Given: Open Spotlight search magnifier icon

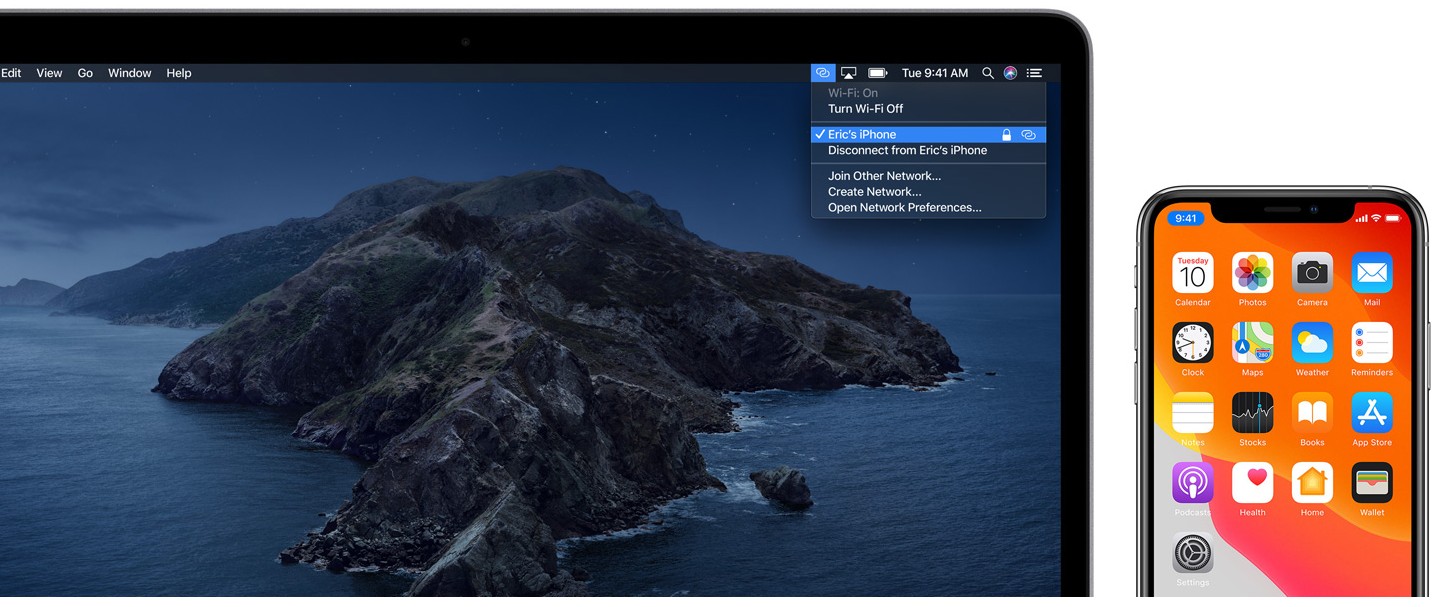Looking at the screenshot, I should (988, 73).
